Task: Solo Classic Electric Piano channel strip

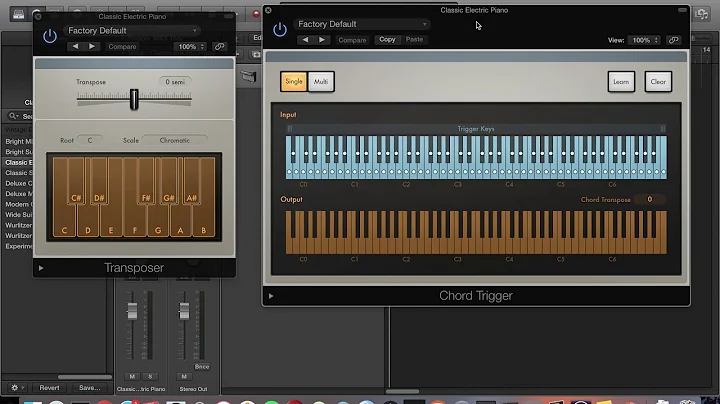Action: [150, 376]
